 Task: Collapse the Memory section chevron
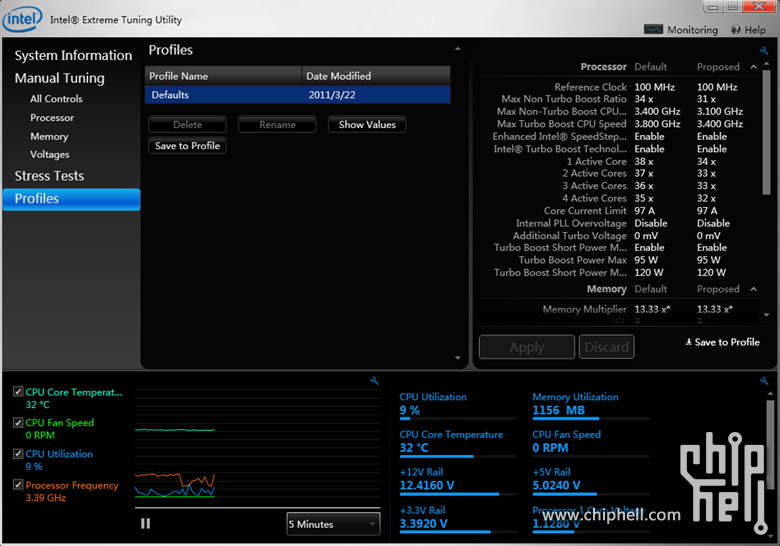(x=754, y=289)
